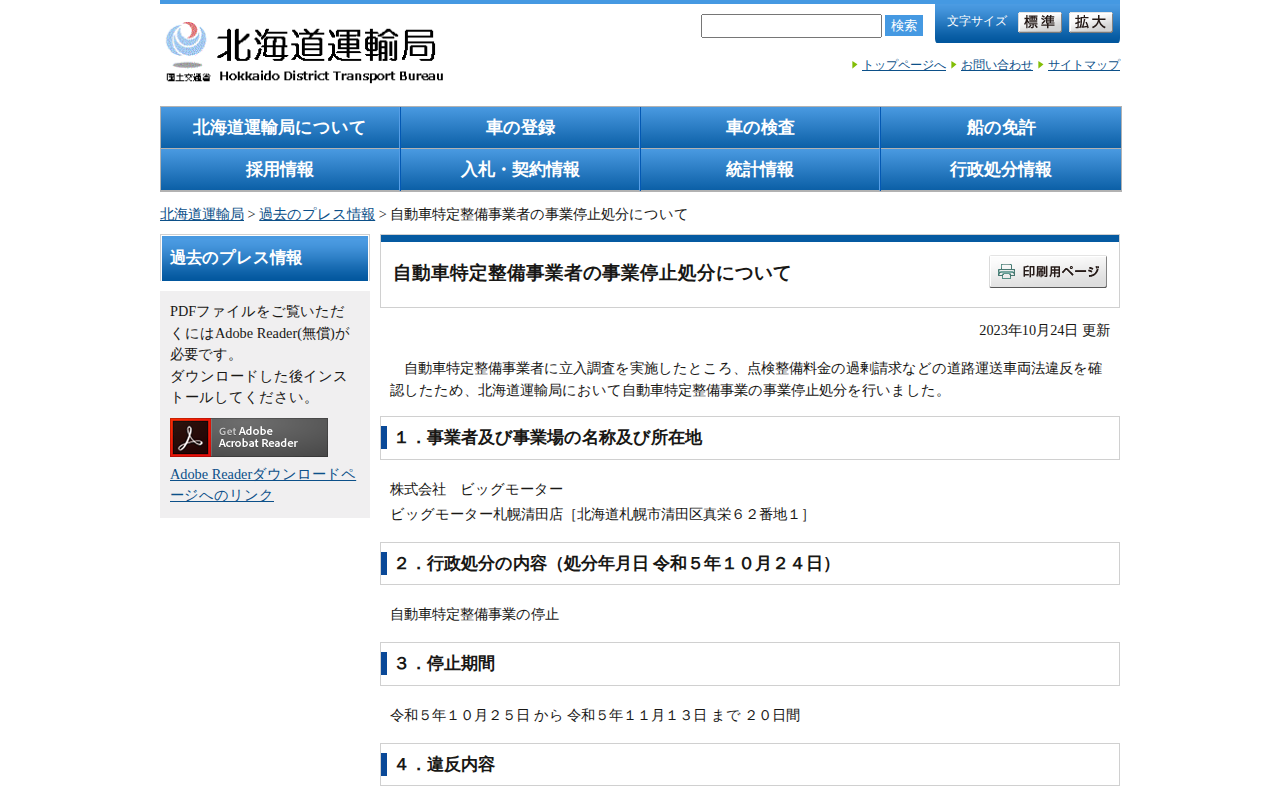Open the 車の登録 menu item
The image size is (1280, 800).
point(520,128)
